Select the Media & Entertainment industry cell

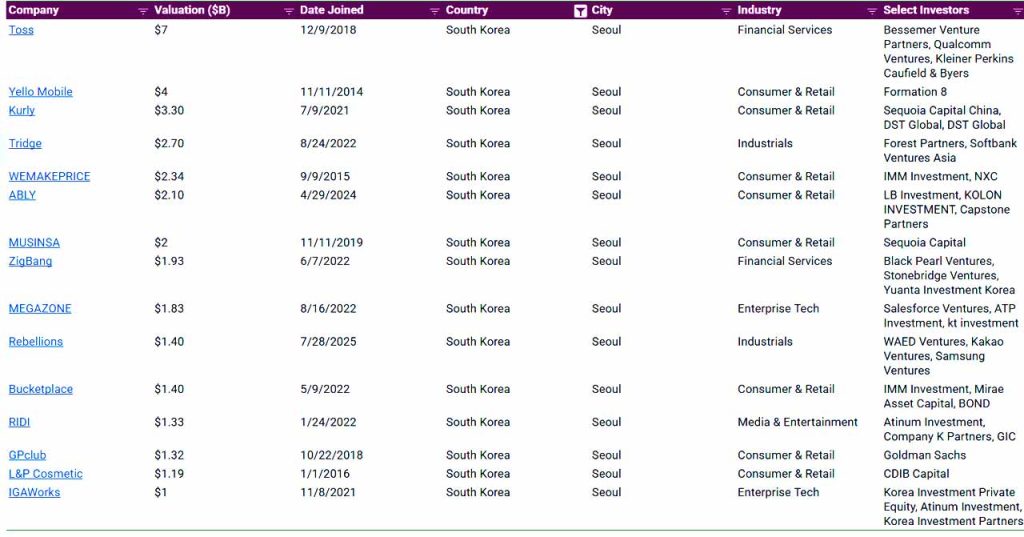click(797, 422)
